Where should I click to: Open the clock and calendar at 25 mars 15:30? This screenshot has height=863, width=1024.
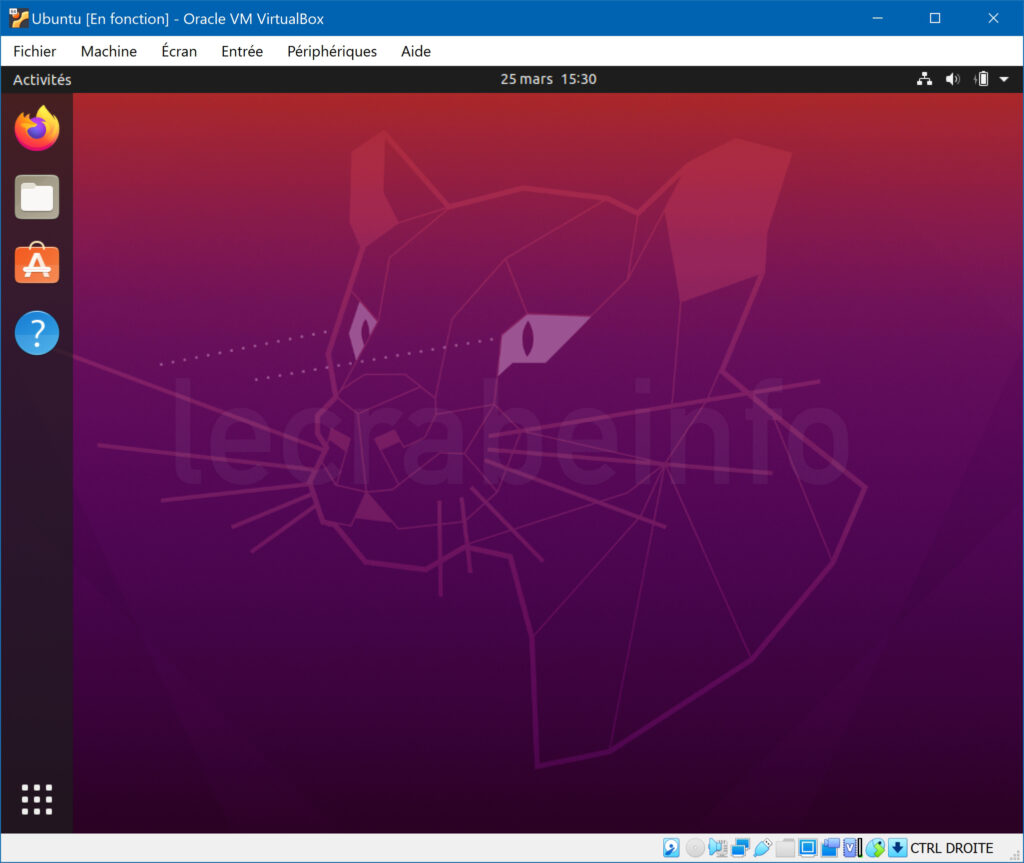(548, 79)
